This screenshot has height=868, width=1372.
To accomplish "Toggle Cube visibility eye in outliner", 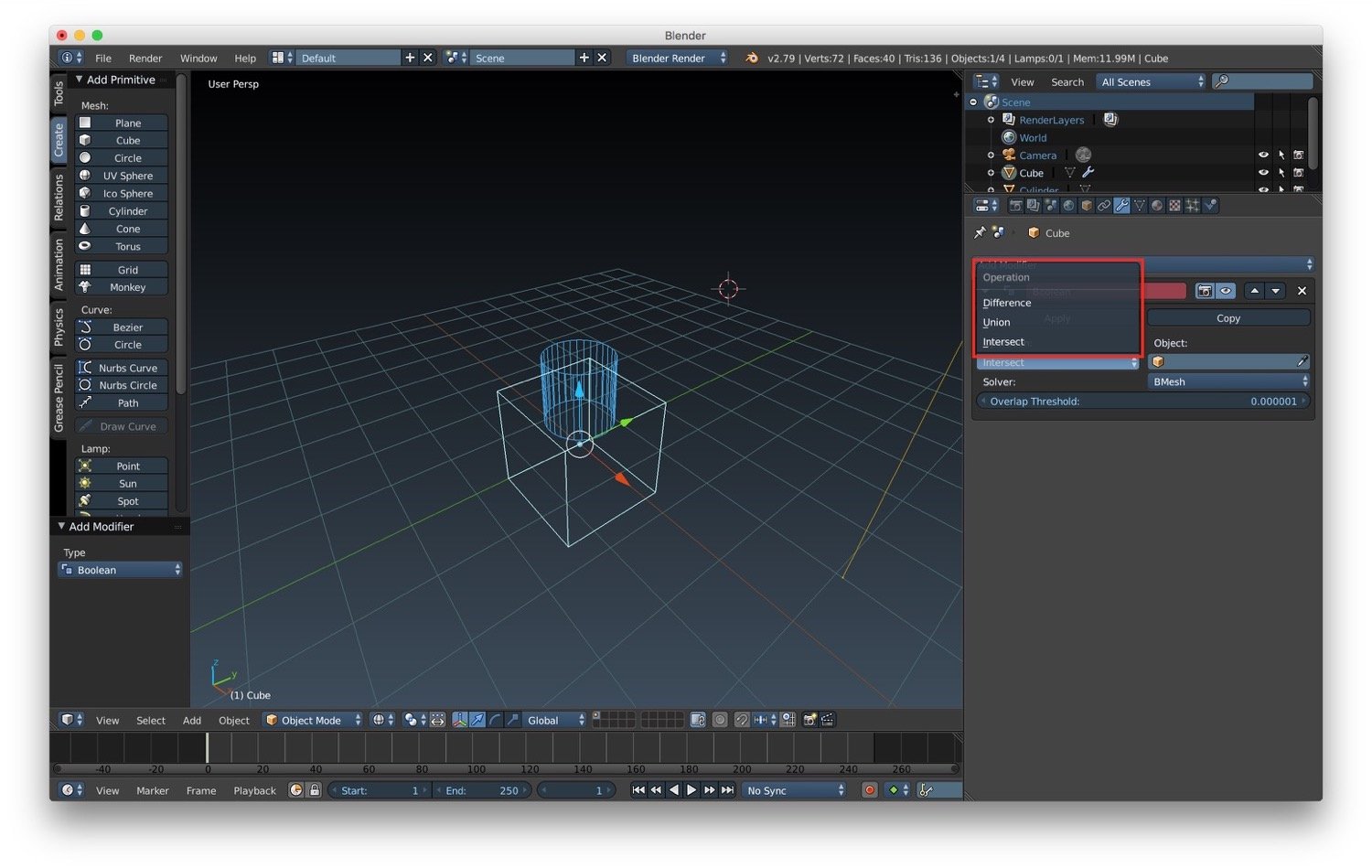I will pos(1263,173).
